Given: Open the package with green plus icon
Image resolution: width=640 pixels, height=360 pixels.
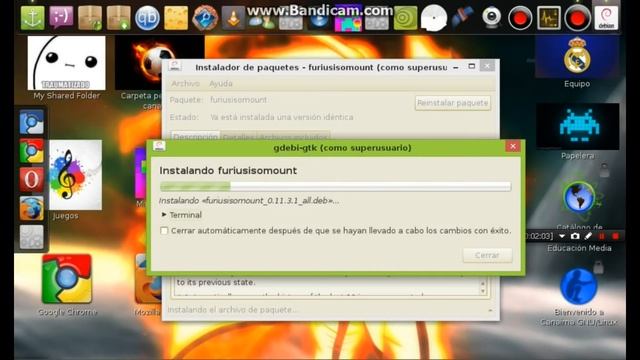Looking at the screenshot, I should [118, 18].
